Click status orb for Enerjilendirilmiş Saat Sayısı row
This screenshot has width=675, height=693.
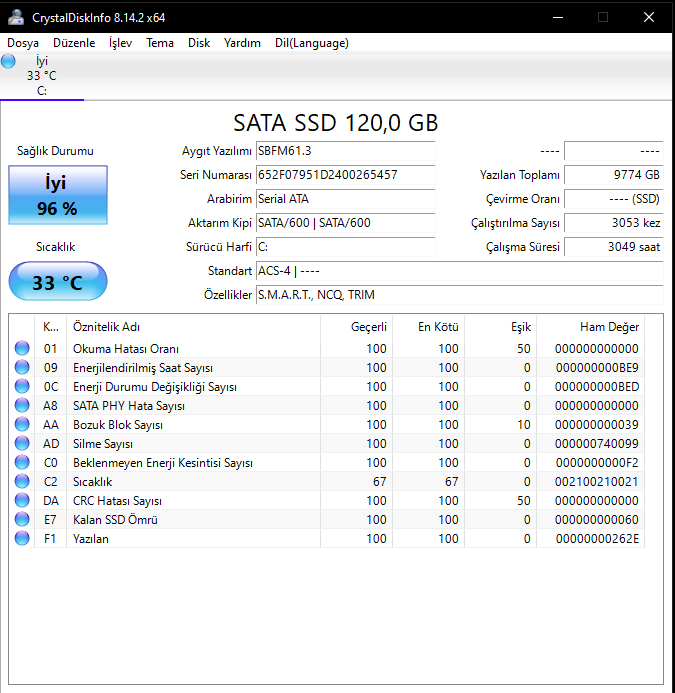point(22,367)
